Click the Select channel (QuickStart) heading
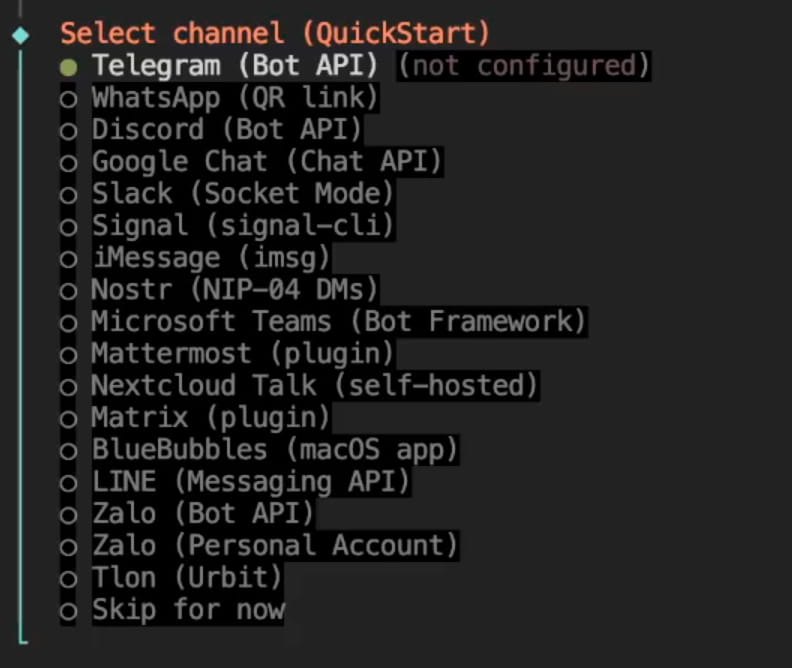 click(275, 33)
